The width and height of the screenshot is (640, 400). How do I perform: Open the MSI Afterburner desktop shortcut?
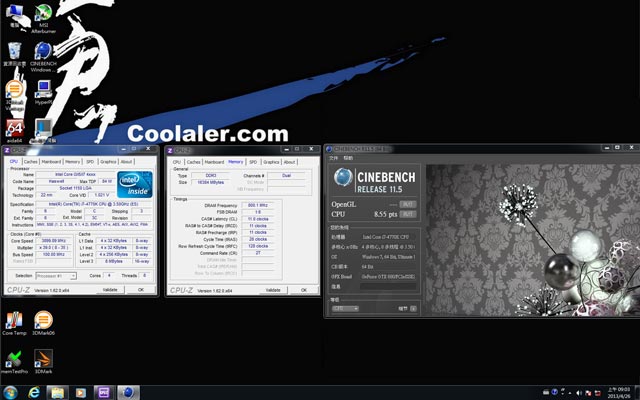43,18
